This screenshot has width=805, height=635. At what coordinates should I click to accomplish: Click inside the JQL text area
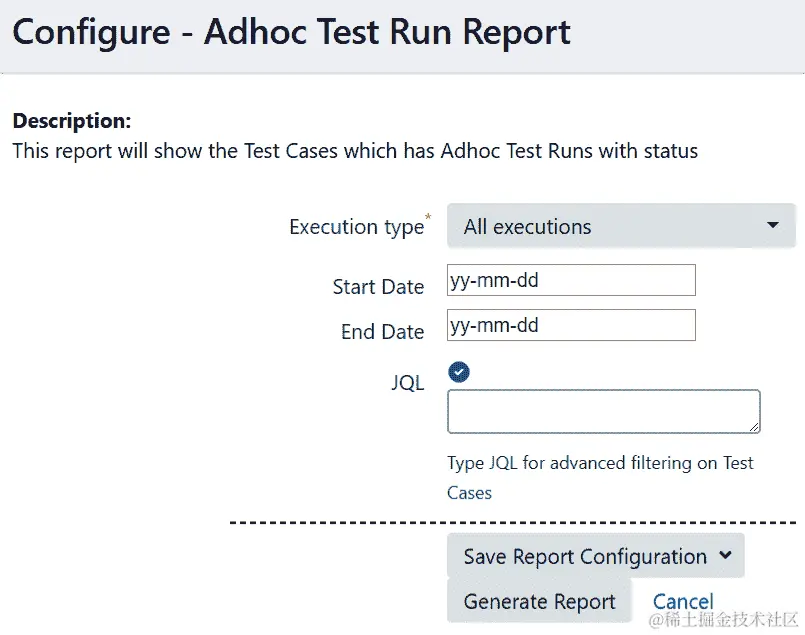click(x=603, y=411)
